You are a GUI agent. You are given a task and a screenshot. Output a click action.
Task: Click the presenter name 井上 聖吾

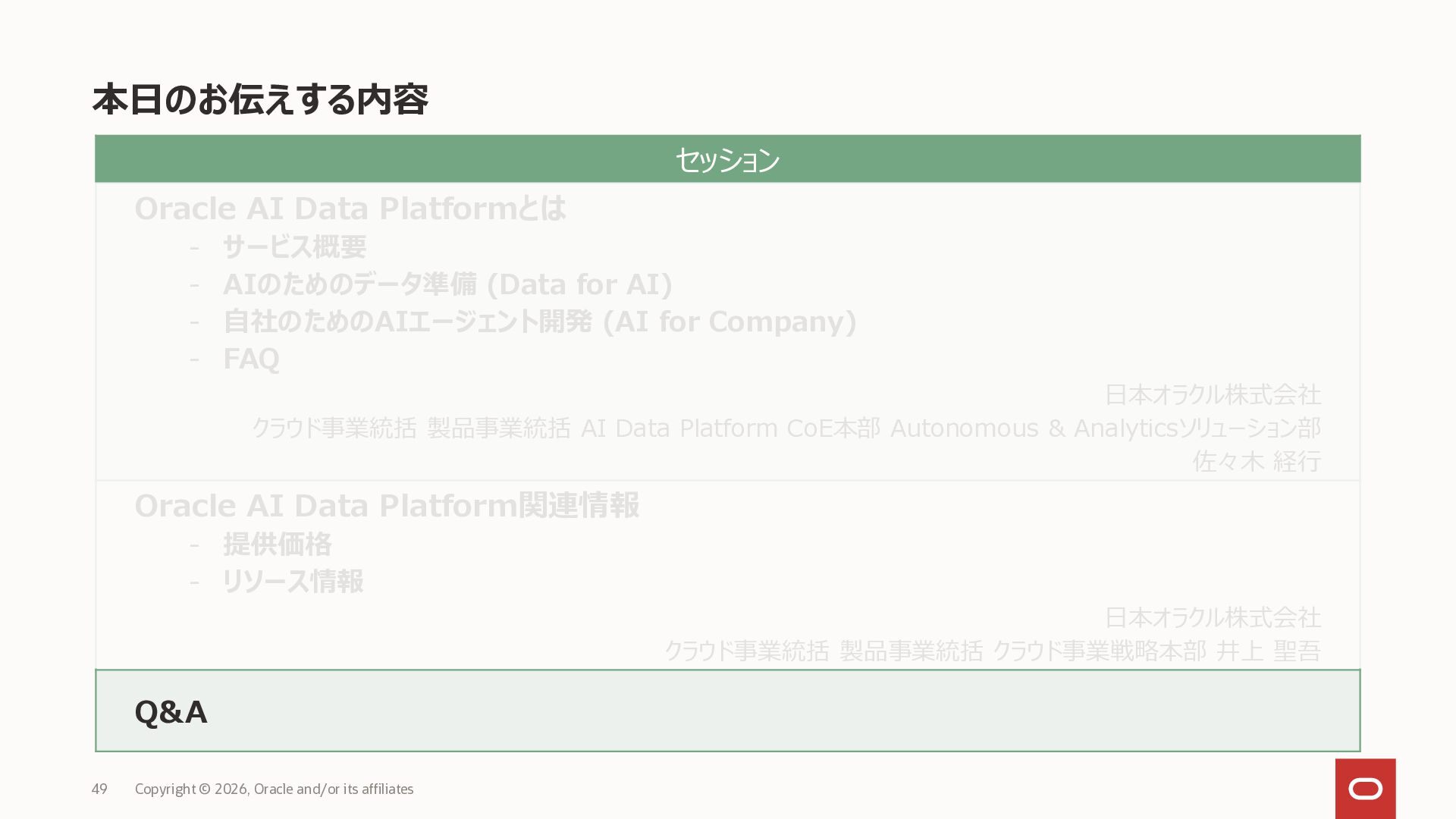[x=1269, y=651]
